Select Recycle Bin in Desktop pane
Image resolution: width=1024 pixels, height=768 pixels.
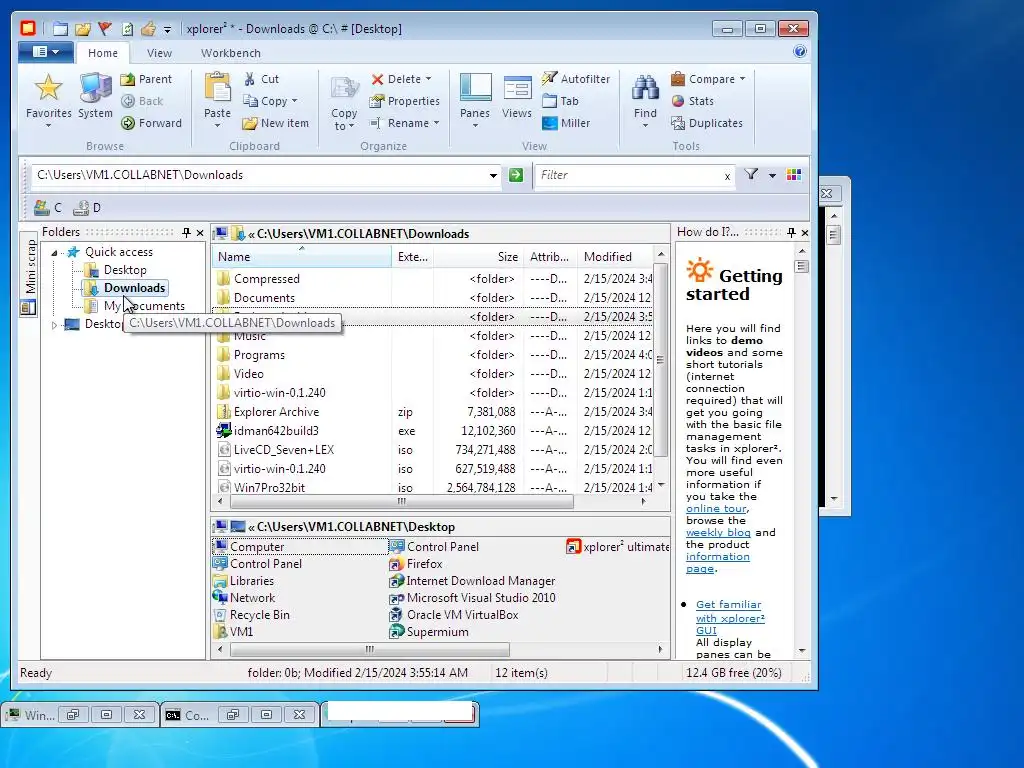tap(259, 615)
